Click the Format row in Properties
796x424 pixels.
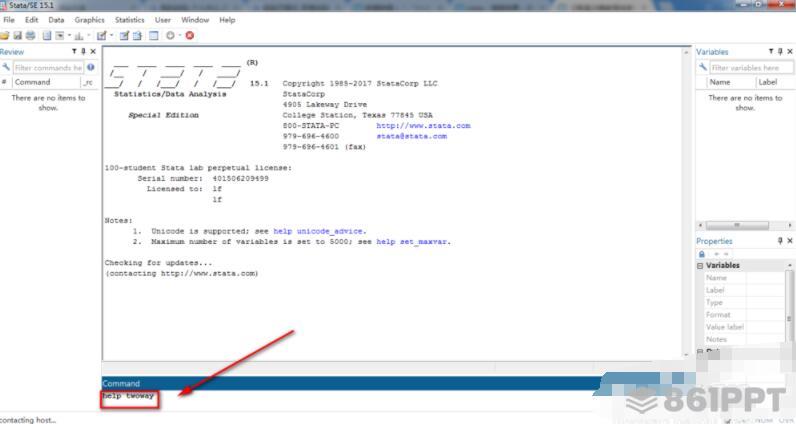click(745, 315)
